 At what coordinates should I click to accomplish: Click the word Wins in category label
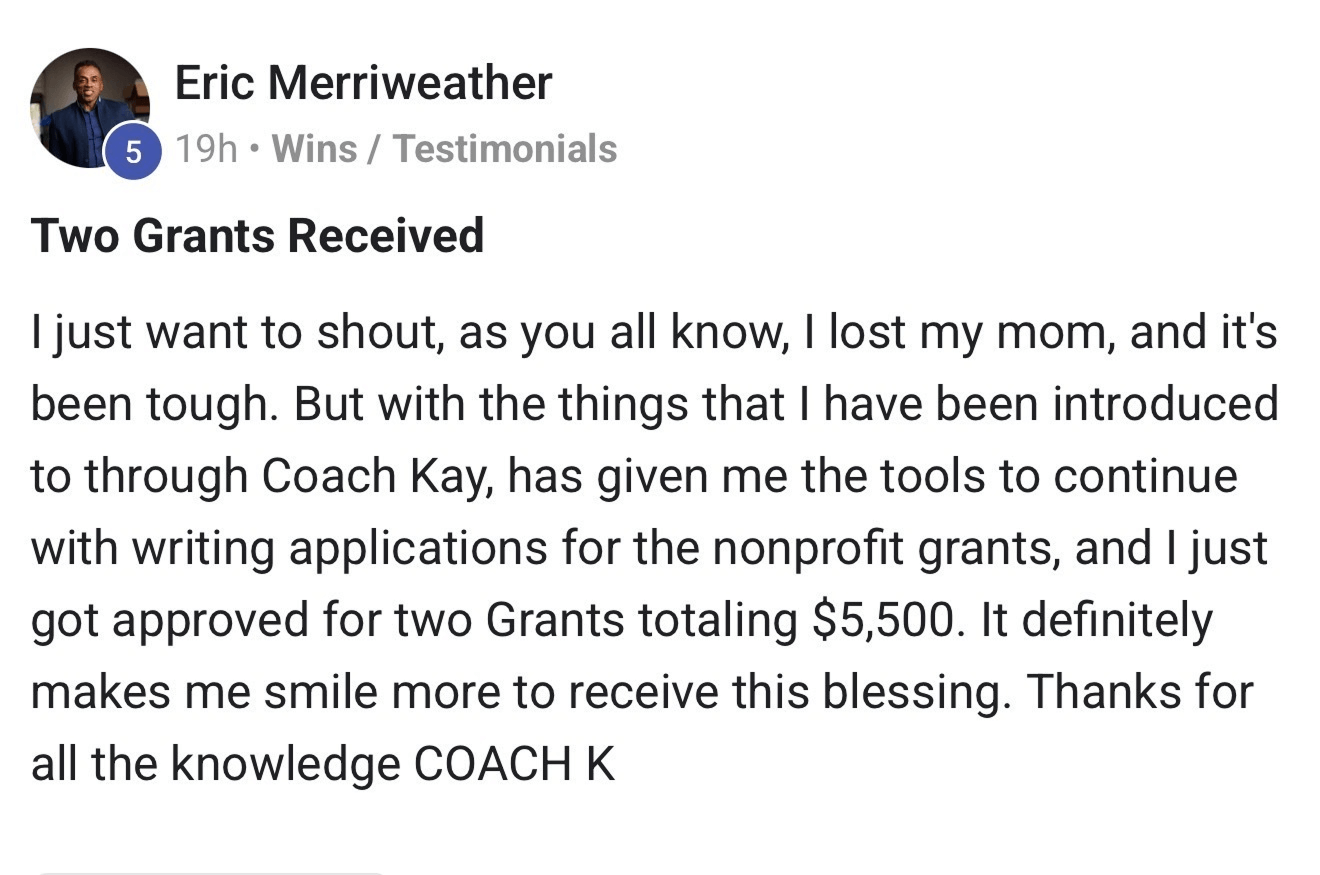314,149
